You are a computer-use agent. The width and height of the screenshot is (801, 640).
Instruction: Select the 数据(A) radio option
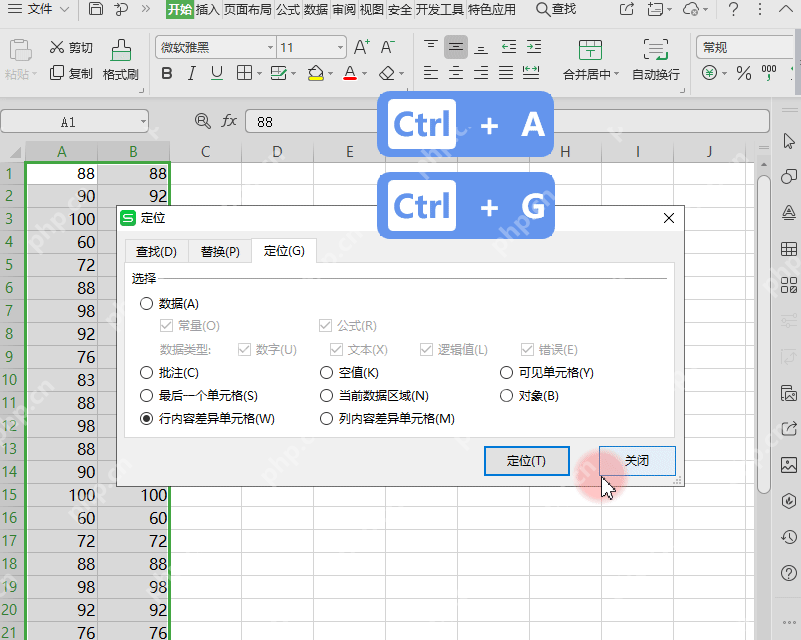(146, 303)
